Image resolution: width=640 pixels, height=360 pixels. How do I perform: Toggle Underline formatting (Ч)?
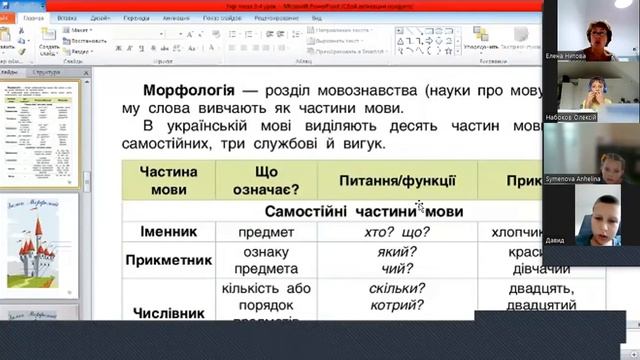141,48
